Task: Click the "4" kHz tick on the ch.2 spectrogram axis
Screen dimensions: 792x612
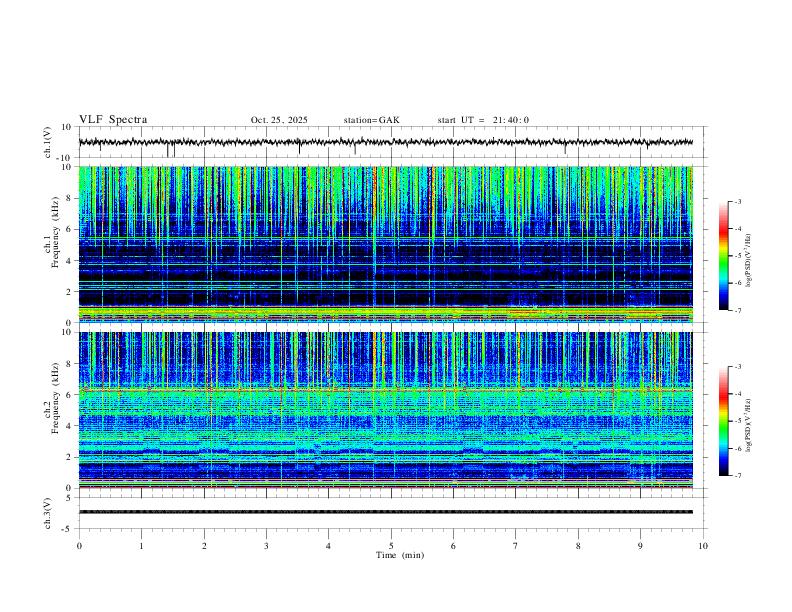Action: tap(69, 426)
